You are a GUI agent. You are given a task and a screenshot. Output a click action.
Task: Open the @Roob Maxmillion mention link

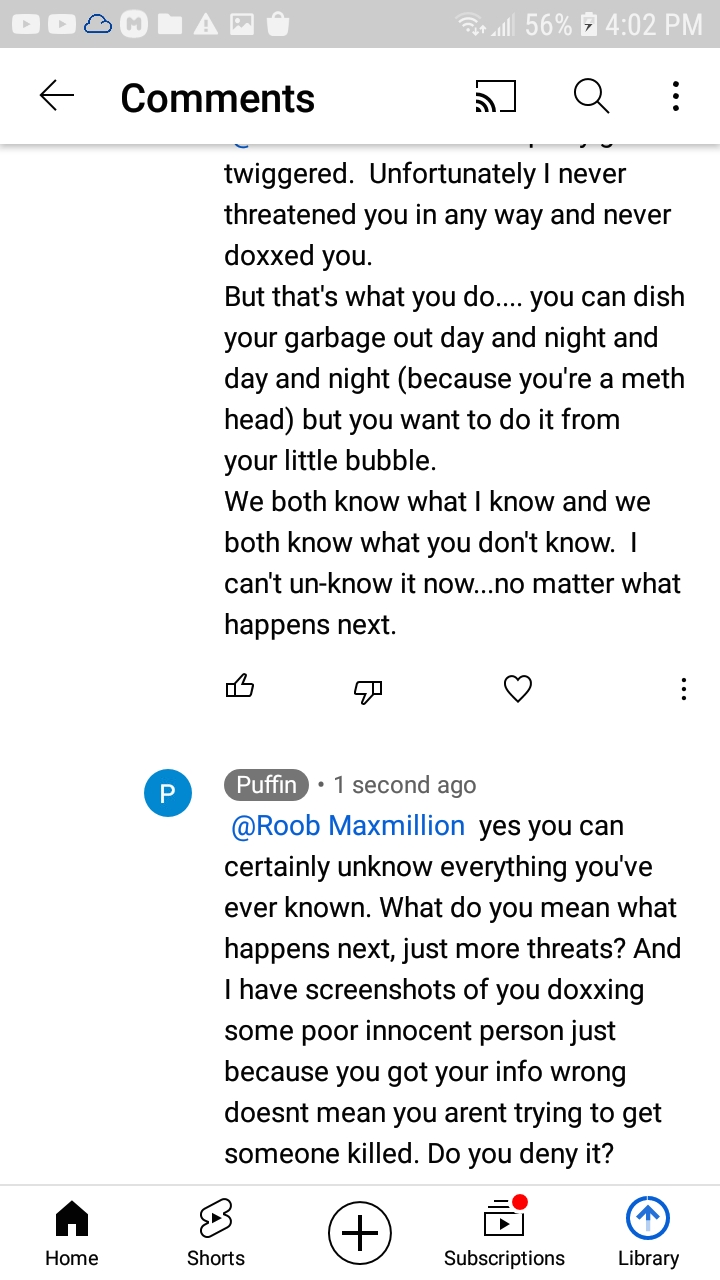(348, 826)
